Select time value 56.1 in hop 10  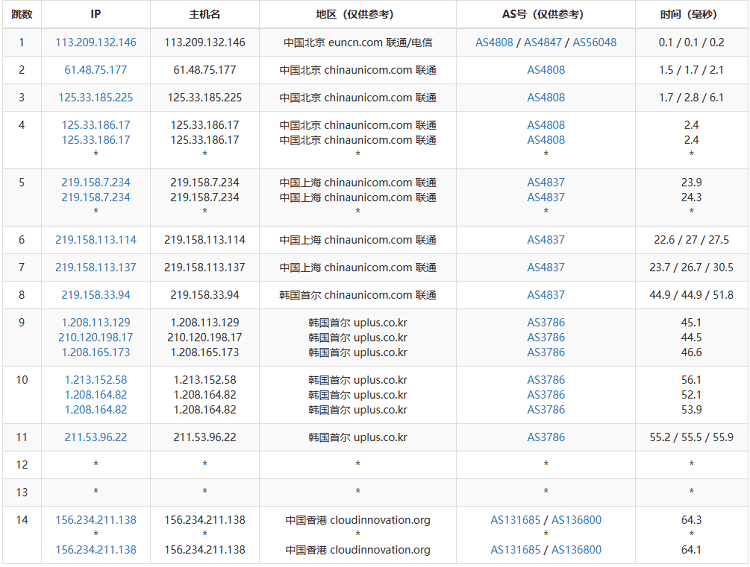click(x=692, y=380)
